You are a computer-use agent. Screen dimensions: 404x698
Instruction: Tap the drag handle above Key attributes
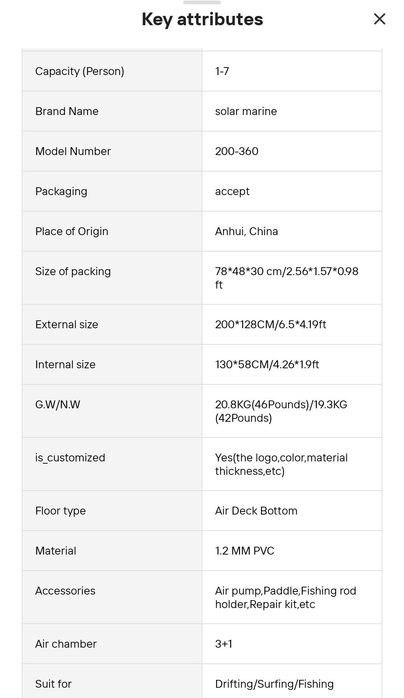tap(202, 2)
